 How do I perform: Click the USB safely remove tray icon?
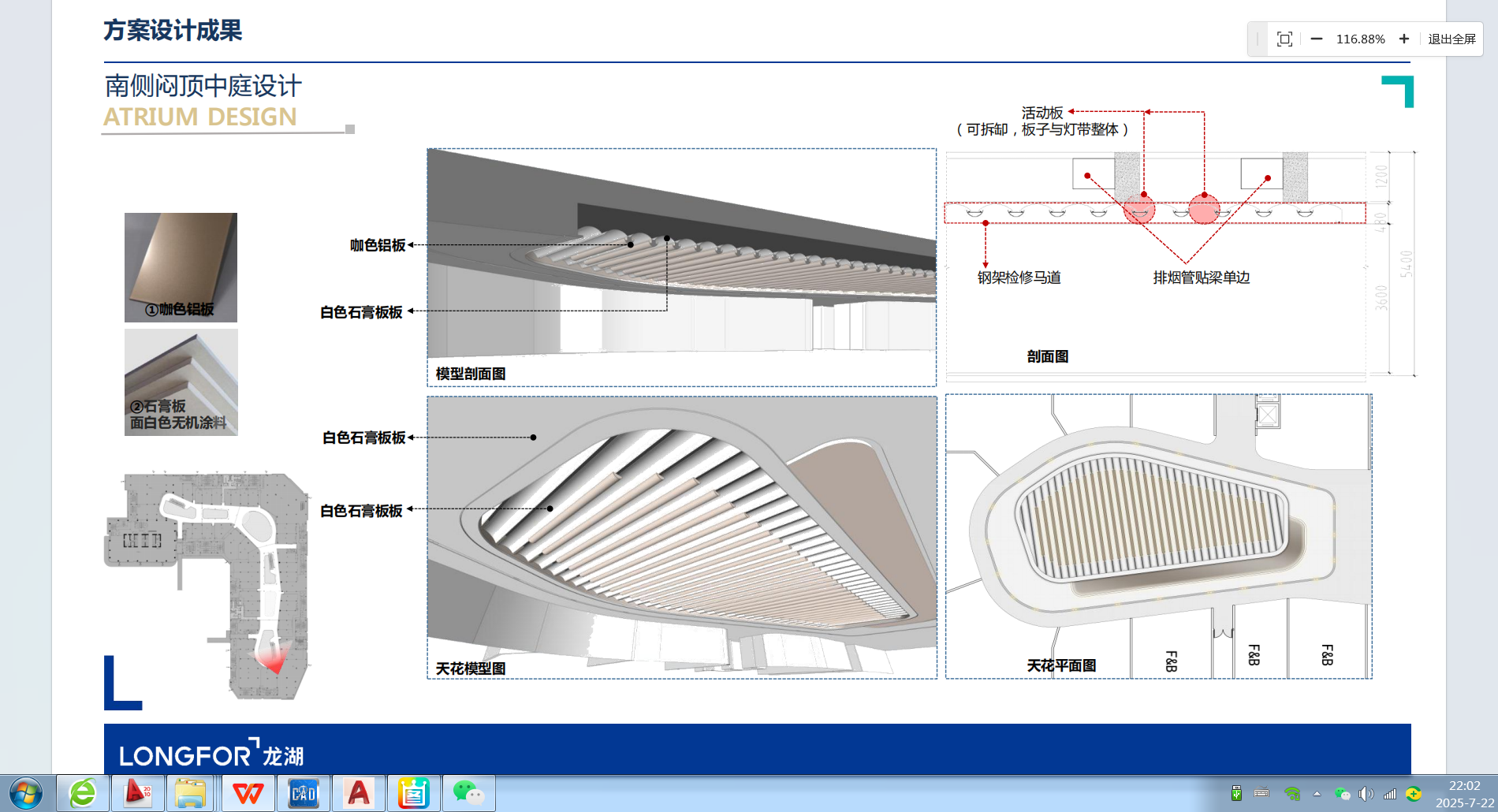[1236, 794]
